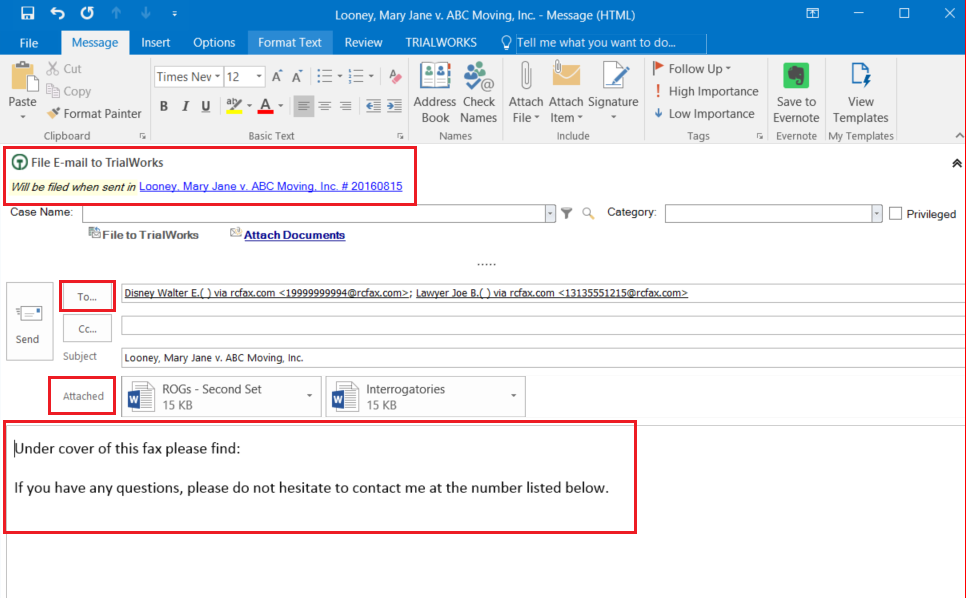Click the Subject field
Screen dimensions: 966x598
coord(543,357)
